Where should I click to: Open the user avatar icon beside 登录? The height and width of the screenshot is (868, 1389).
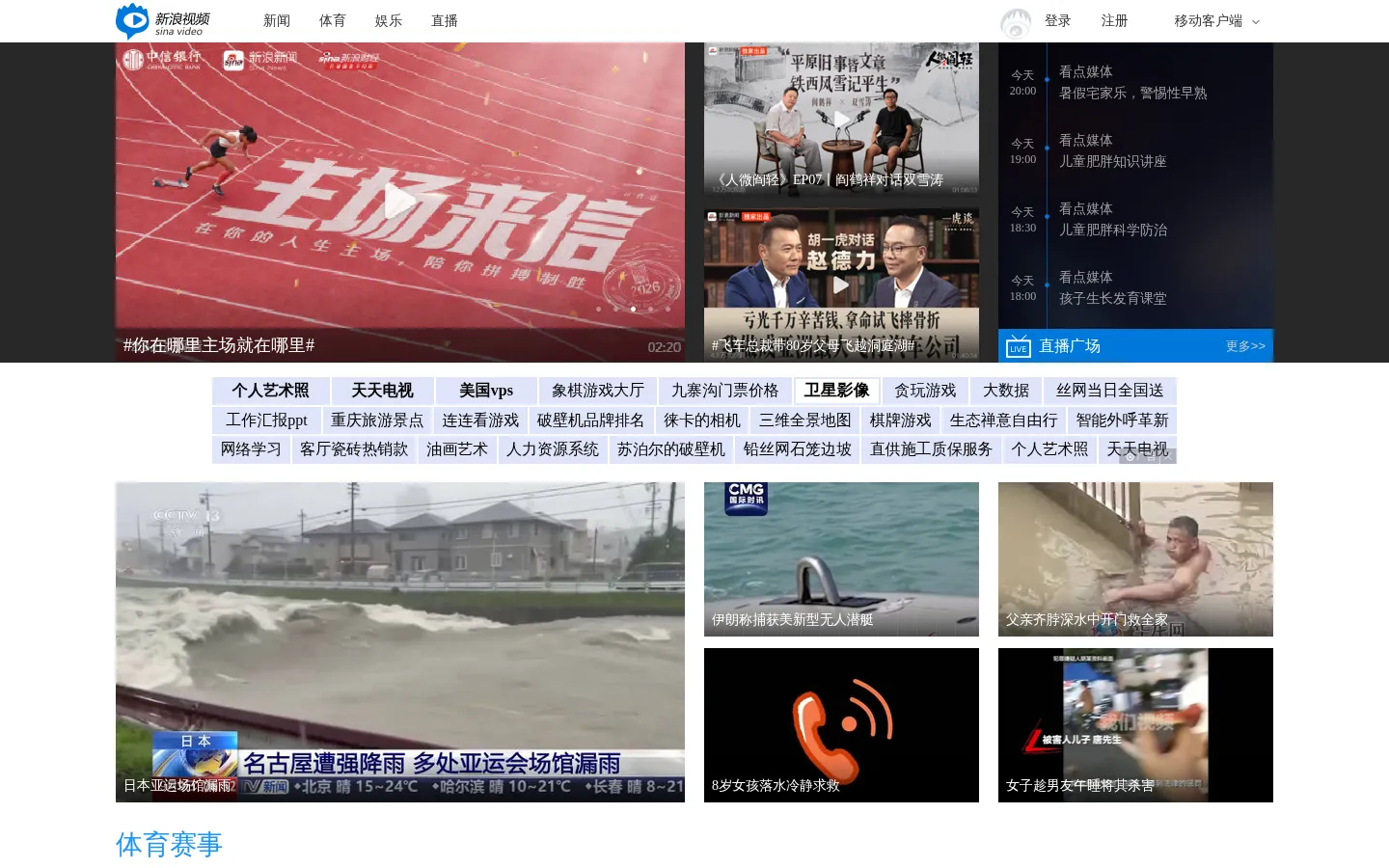pos(1016,22)
